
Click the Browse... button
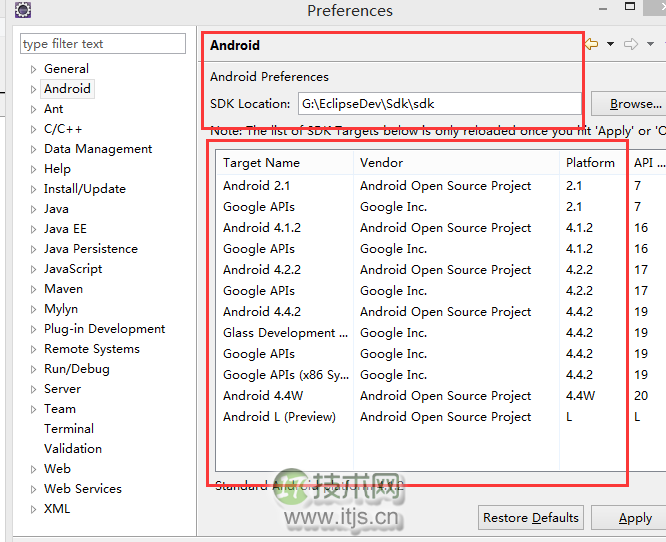coord(629,104)
